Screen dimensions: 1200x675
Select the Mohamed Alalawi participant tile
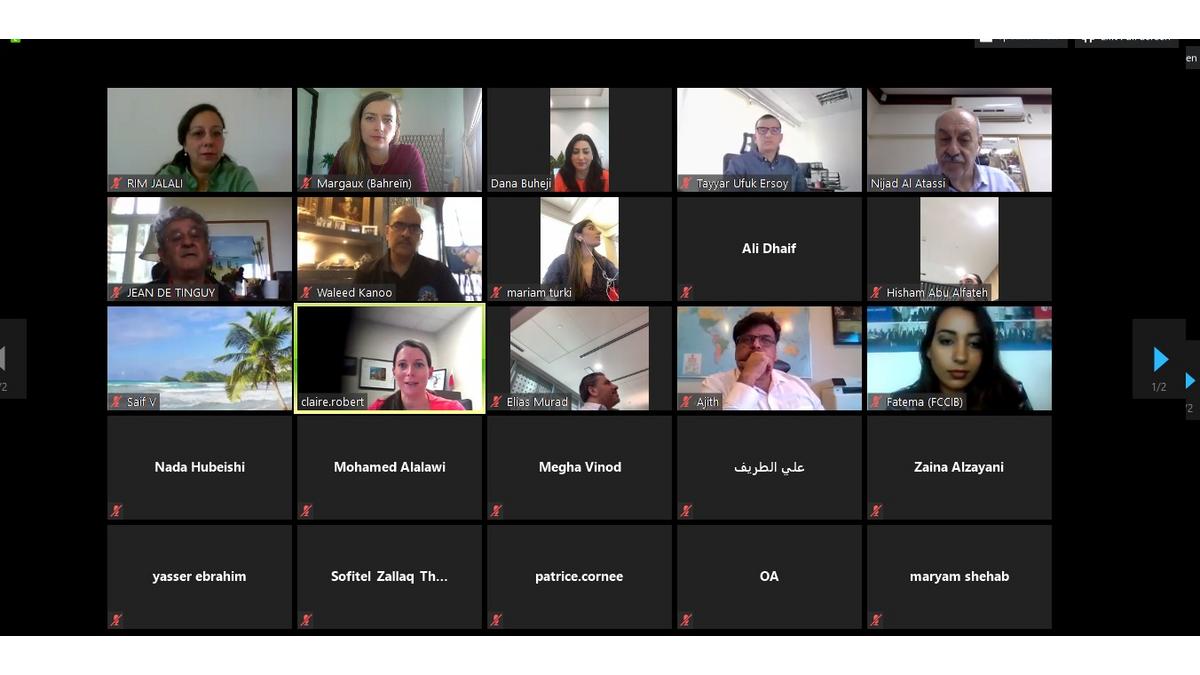390,468
